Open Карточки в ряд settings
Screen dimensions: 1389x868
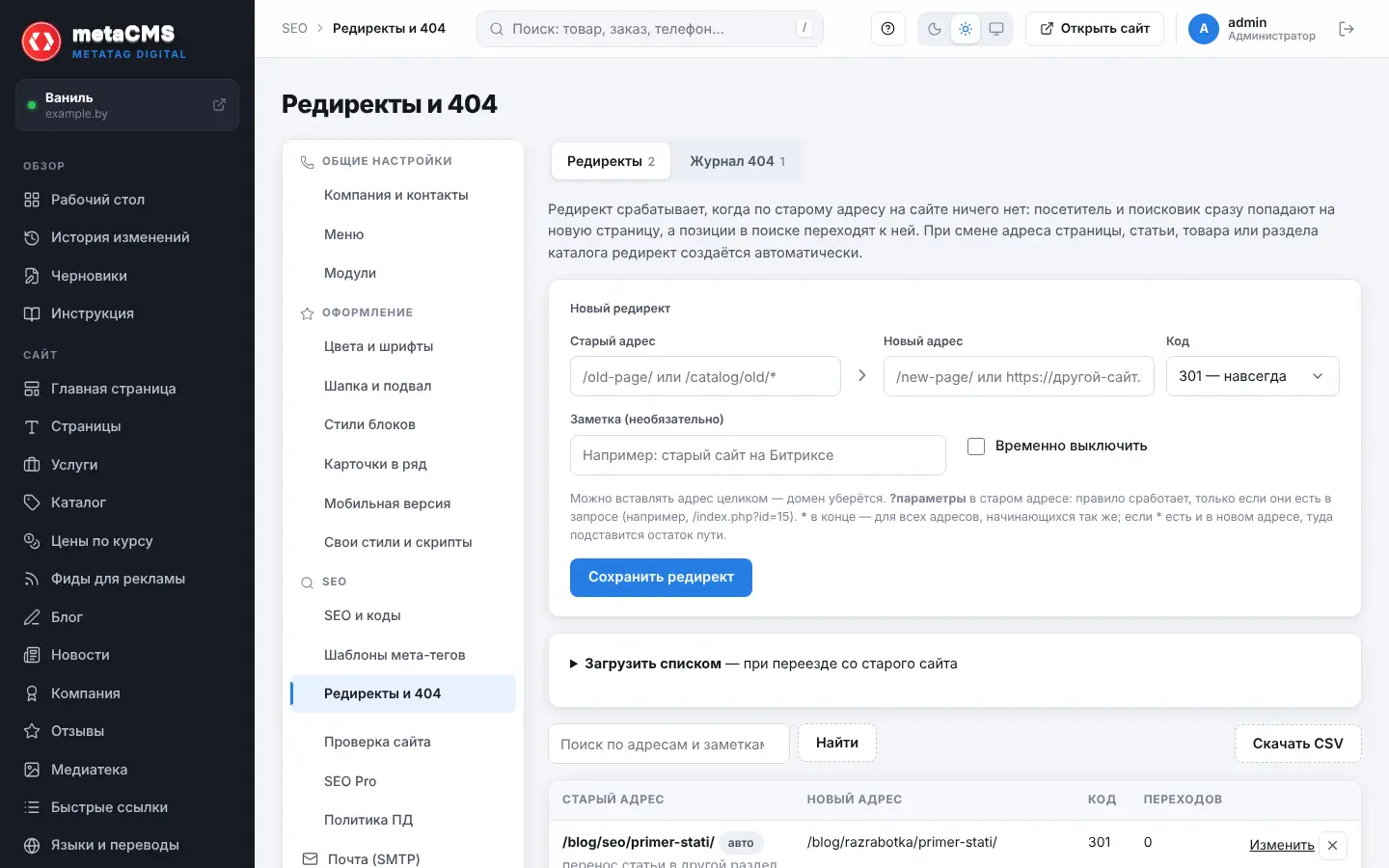[403, 464]
